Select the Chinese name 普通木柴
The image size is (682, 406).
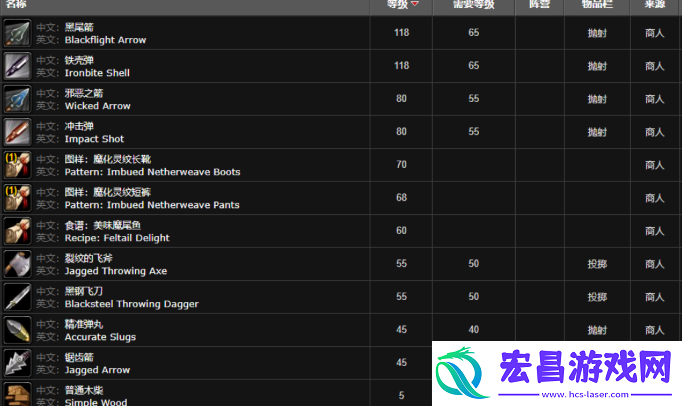click(84, 390)
